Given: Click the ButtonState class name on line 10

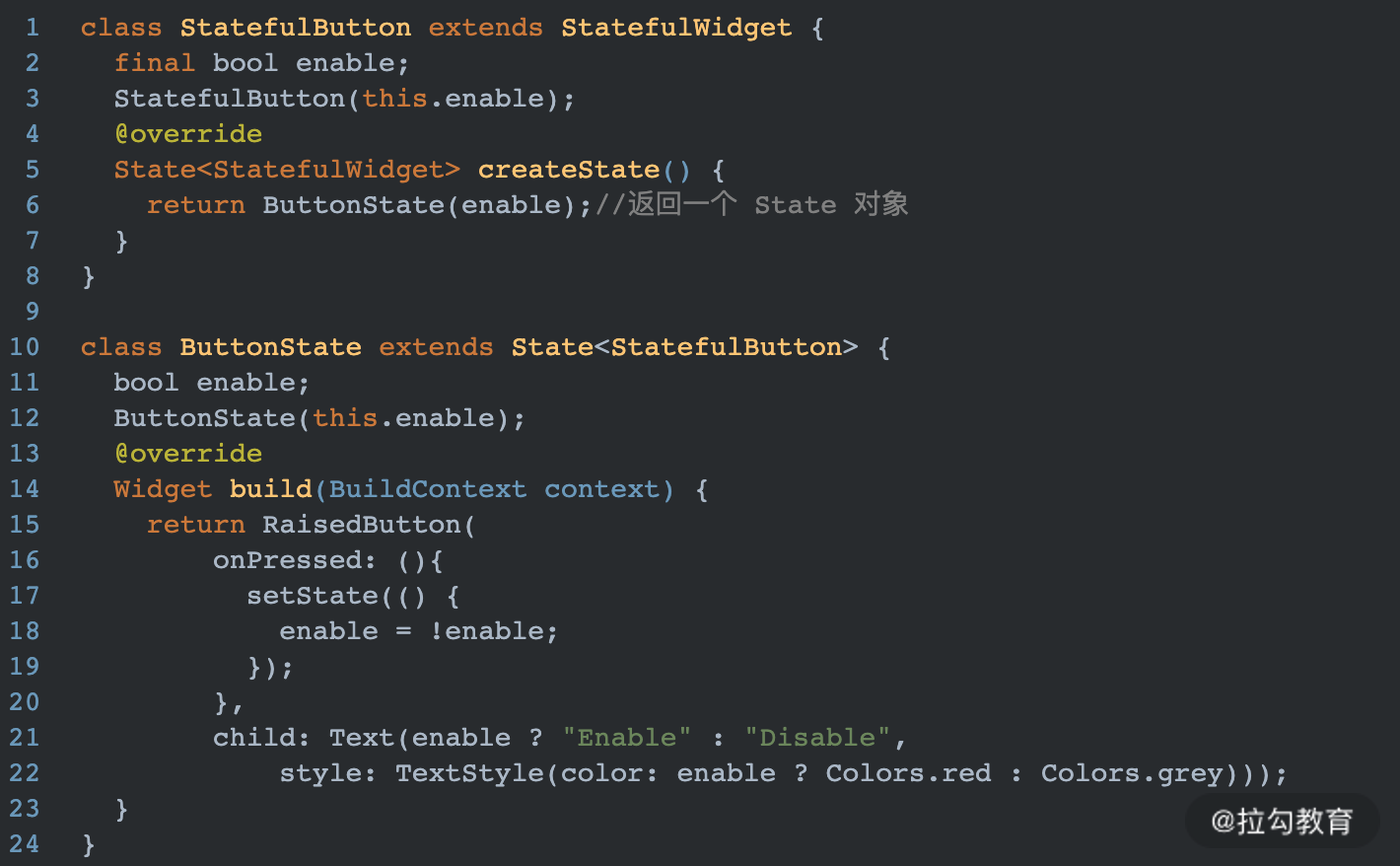Looking at the screenshot, I should [271, 347].
